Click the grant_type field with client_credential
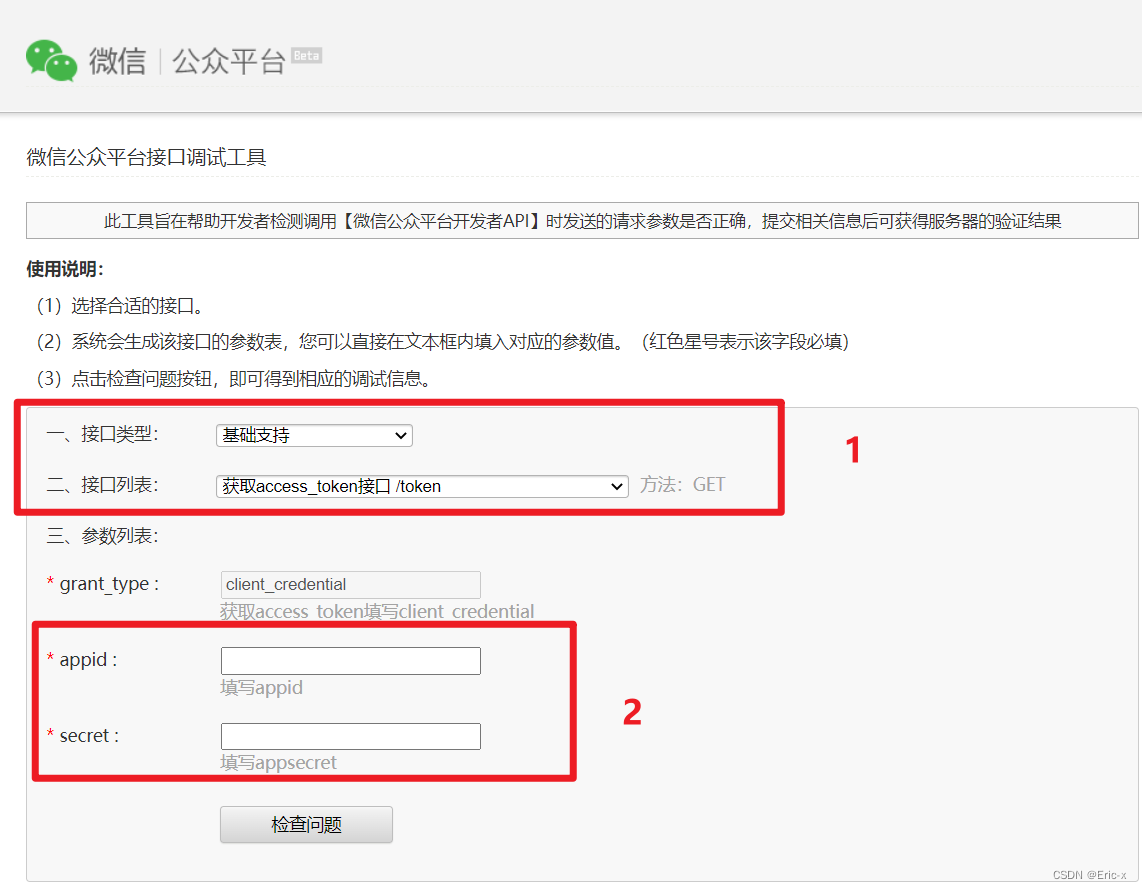The width and height of the screenshot is (1142, 889). 350,585
